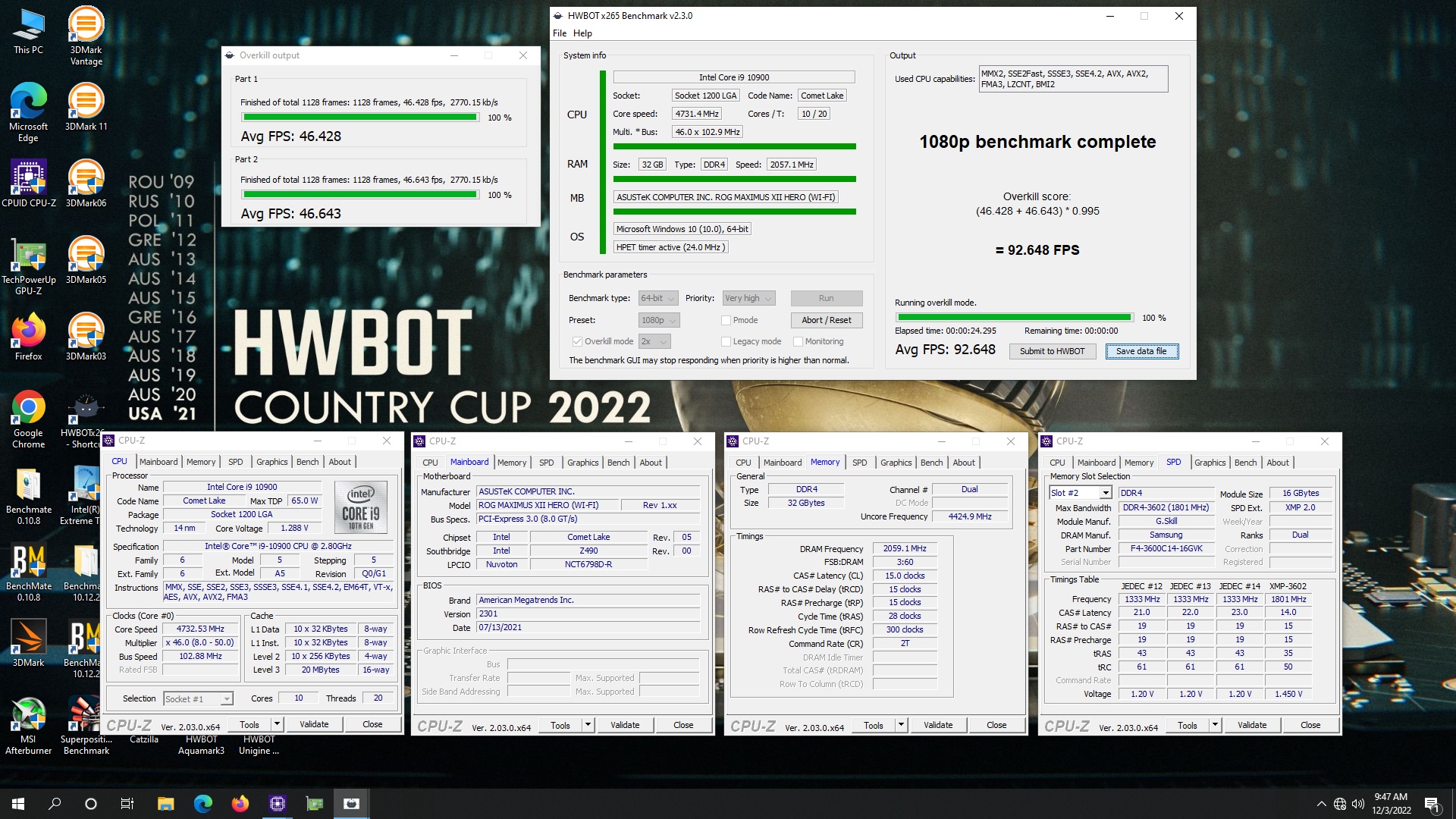Toggle Overkill mode checkbox
The height and width of the screenshot is (819, 1456).
[x=577, y=341]
